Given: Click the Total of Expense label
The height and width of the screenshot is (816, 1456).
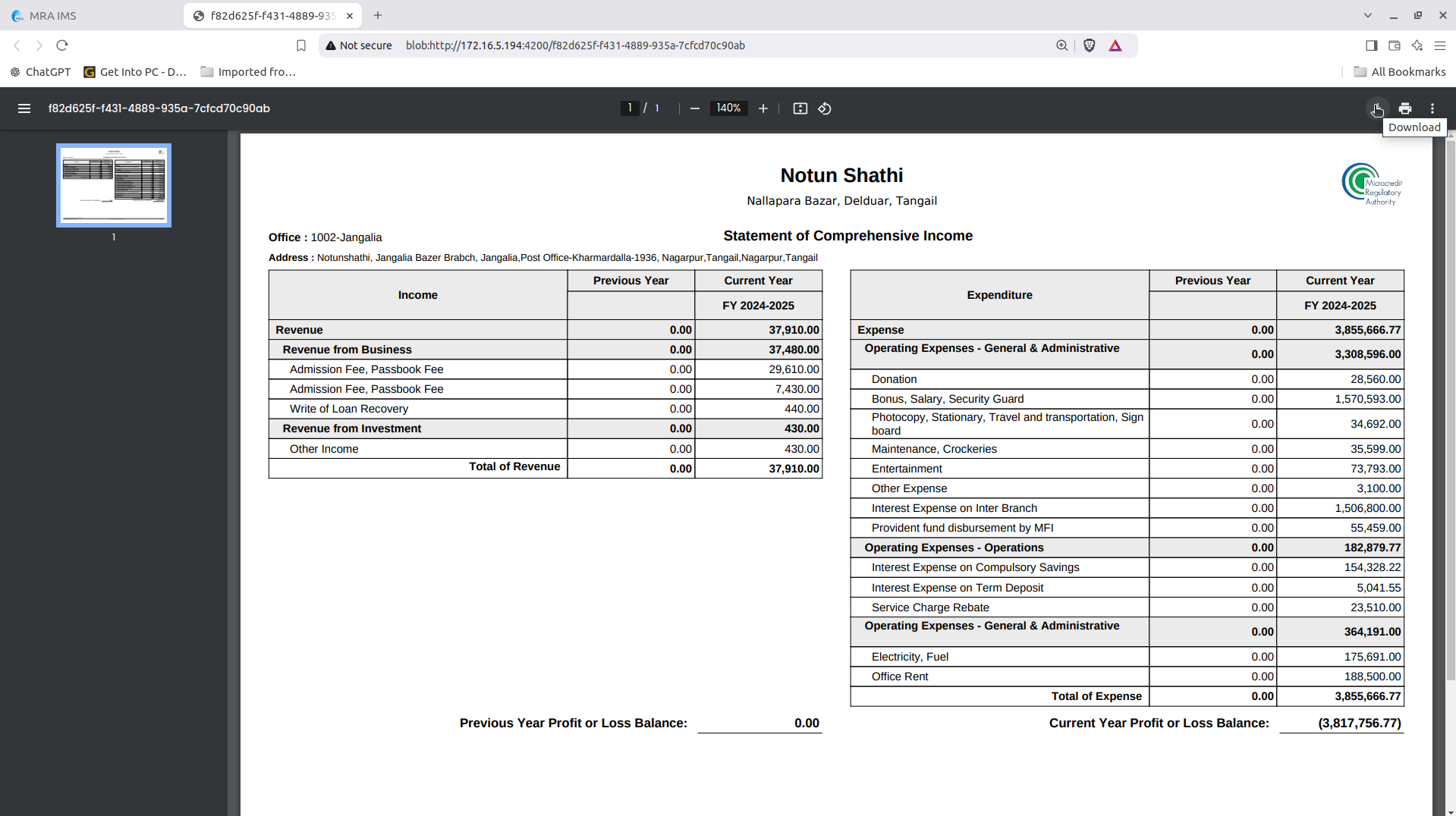Looking at the screenshot, I should pyautogui.click(x=1096, y=696).
